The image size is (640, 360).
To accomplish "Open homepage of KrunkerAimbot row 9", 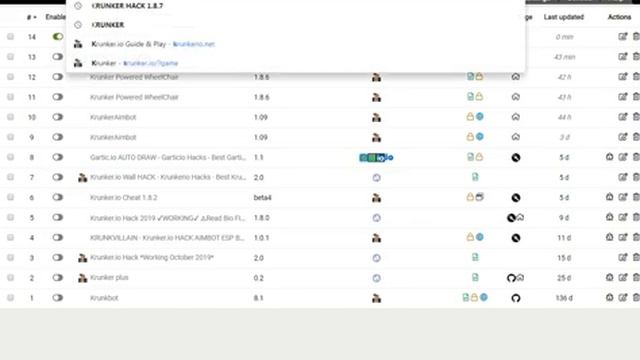I will (516, 137).
